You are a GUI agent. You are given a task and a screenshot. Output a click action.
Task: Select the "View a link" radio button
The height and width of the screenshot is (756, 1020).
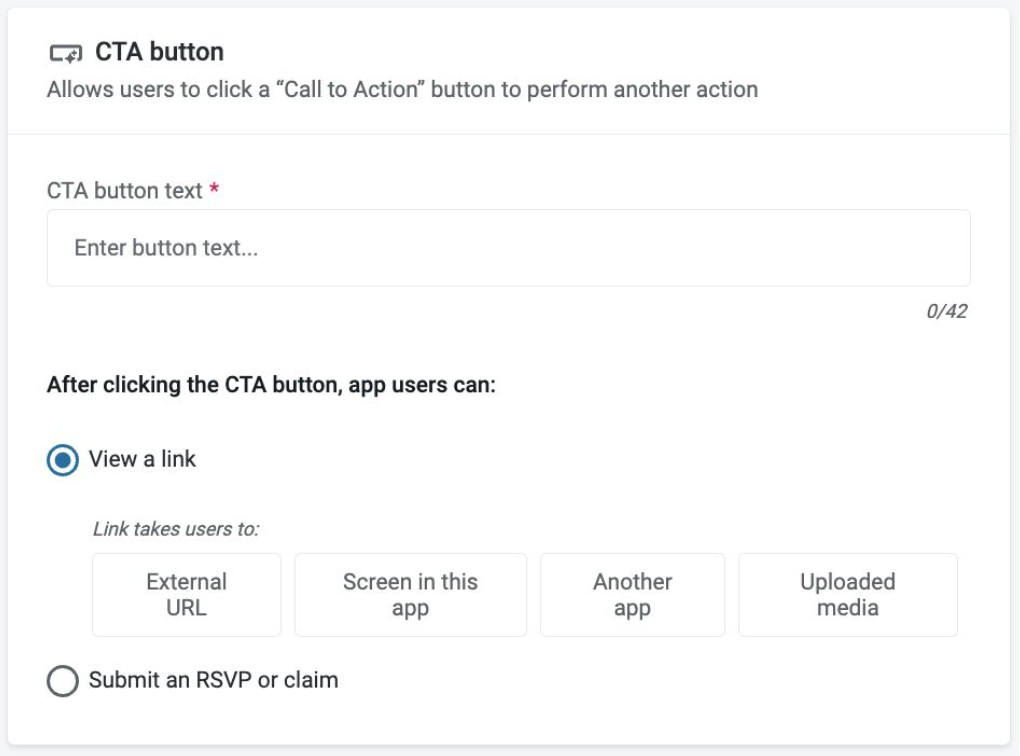coord(62,460)
